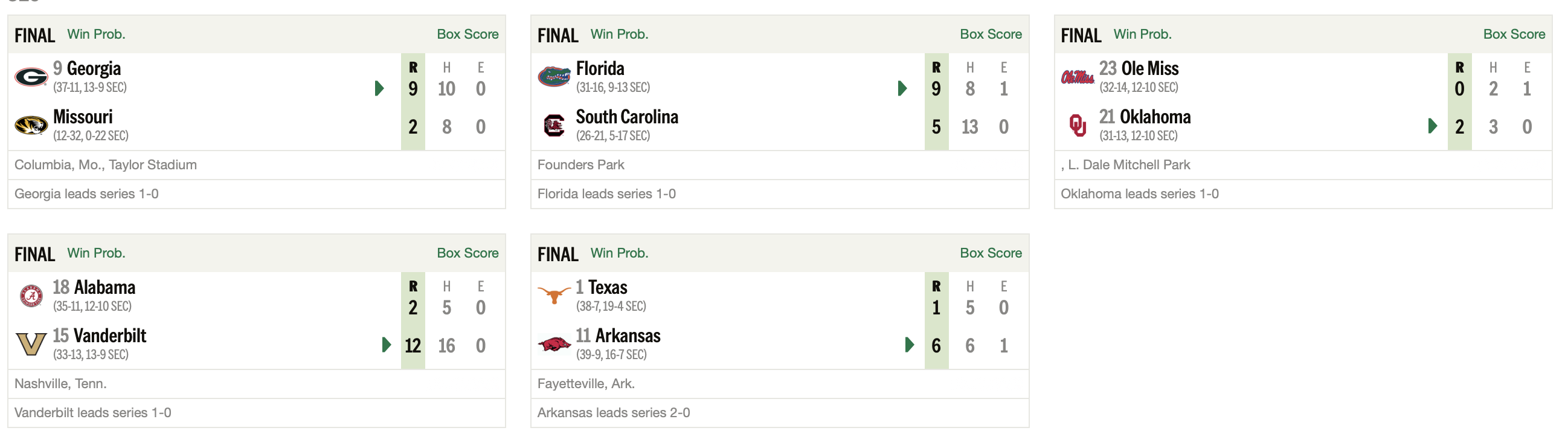
Task: Click the Vanderbilt V logo
Action: point(31,345)
